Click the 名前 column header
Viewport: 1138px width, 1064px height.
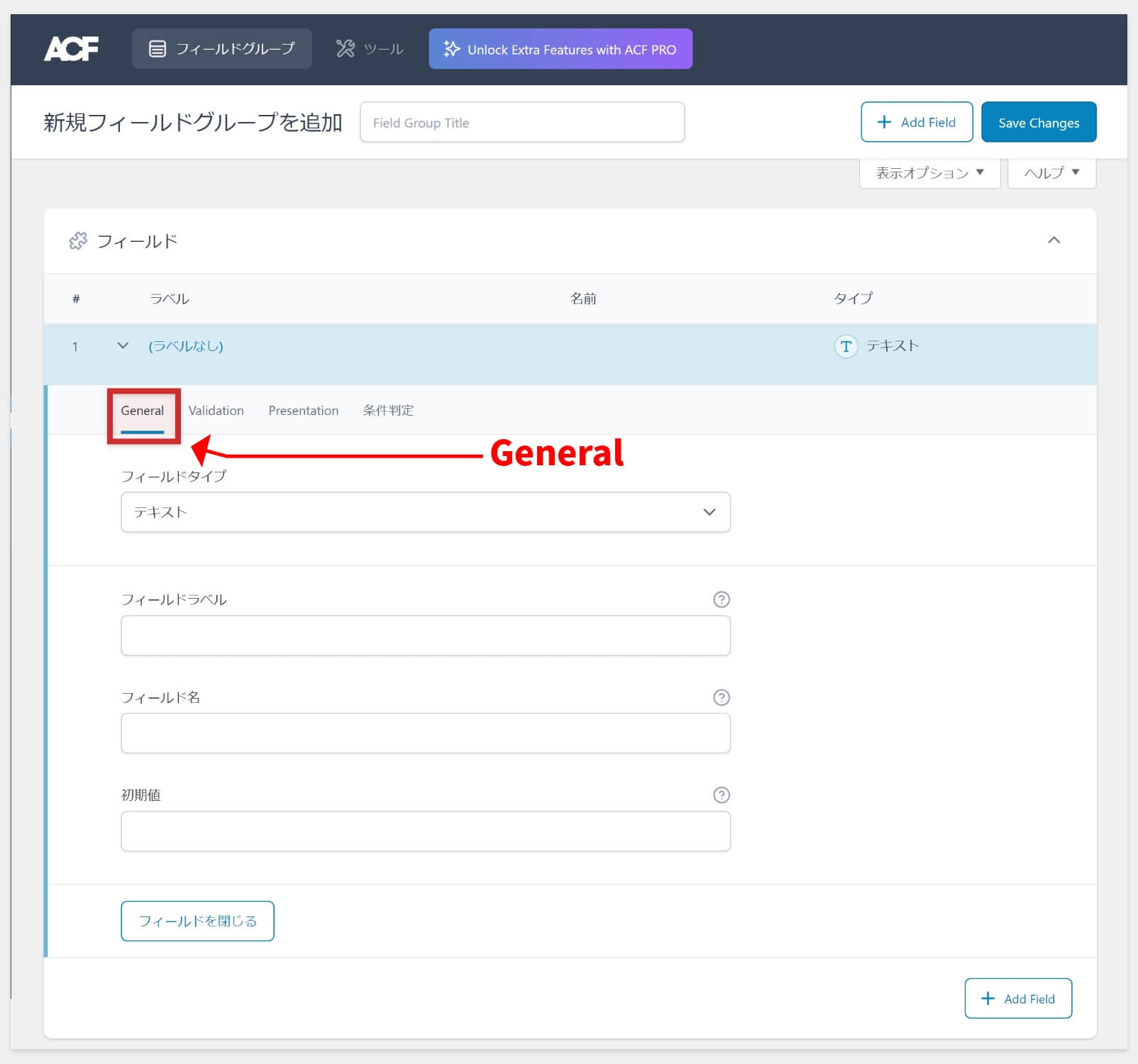click(583, 299)
